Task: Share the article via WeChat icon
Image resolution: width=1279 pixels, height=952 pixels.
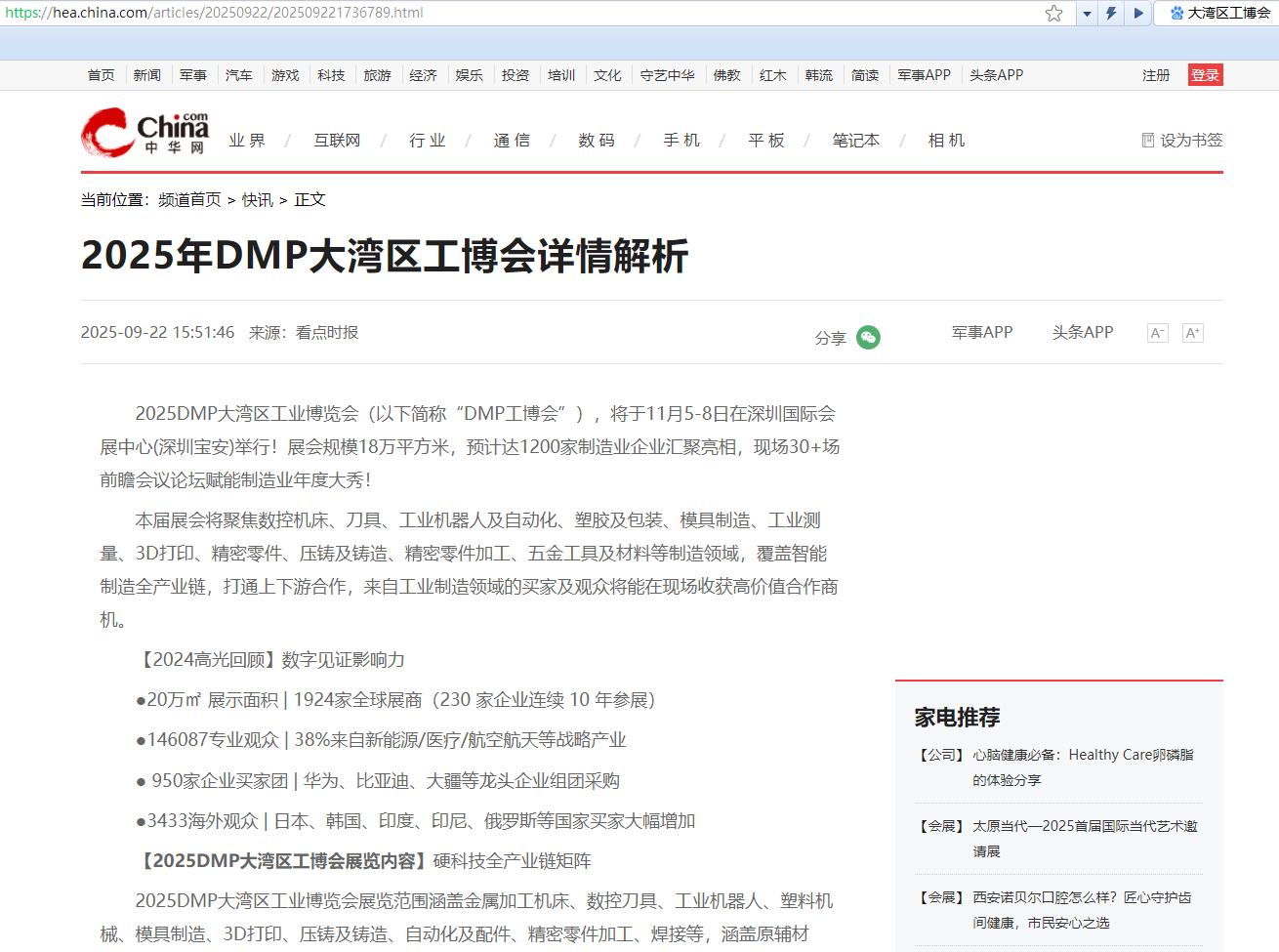Action: coord(868,337)
